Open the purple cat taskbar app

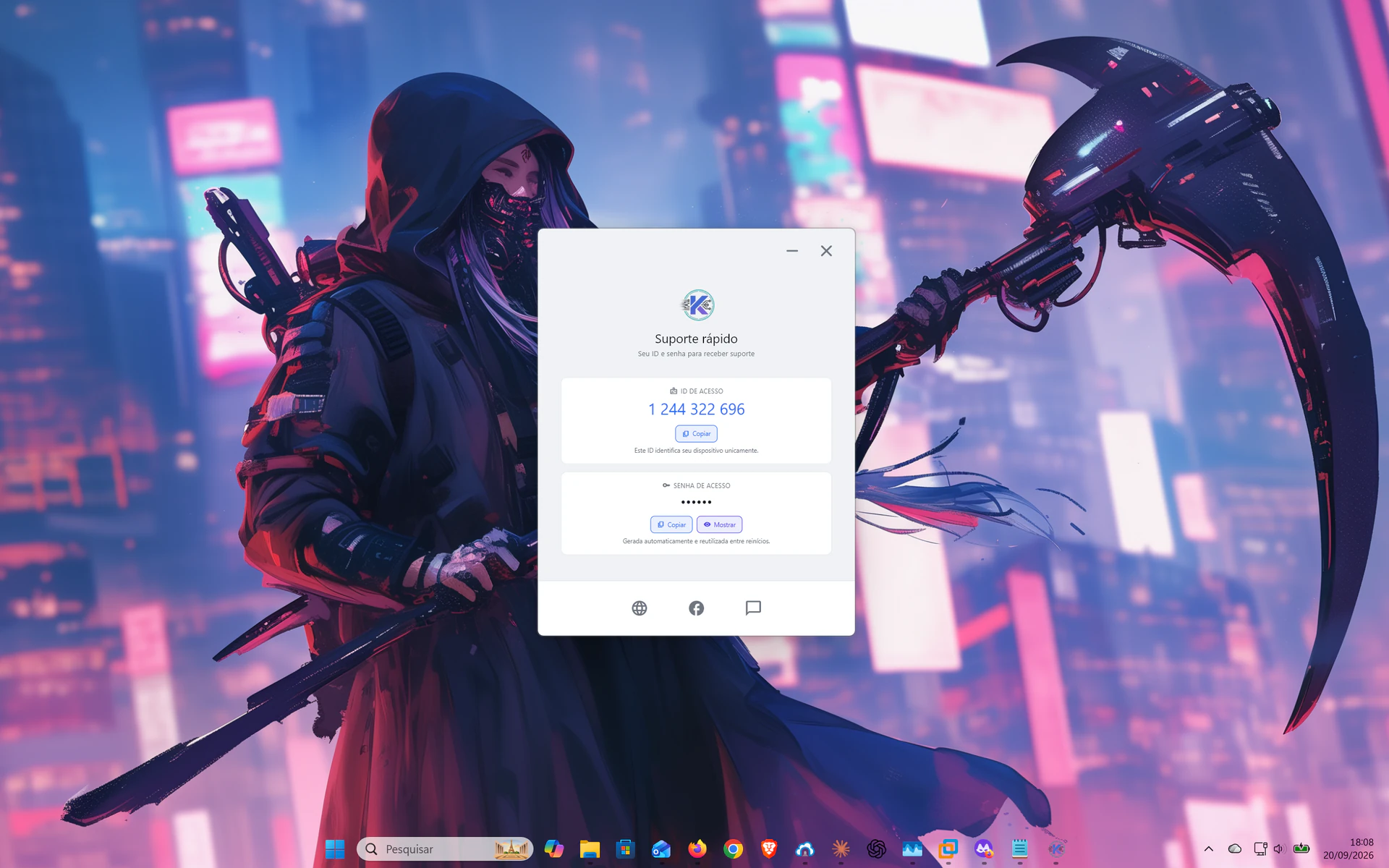[984, 848]
